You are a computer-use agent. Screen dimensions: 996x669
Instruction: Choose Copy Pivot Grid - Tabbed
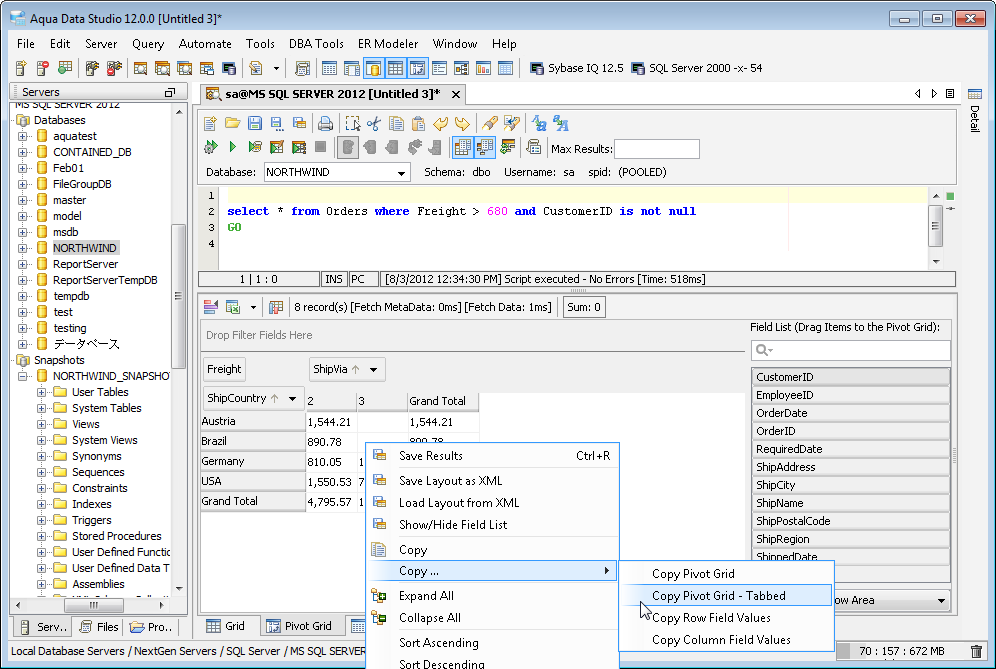click(718, 596)
